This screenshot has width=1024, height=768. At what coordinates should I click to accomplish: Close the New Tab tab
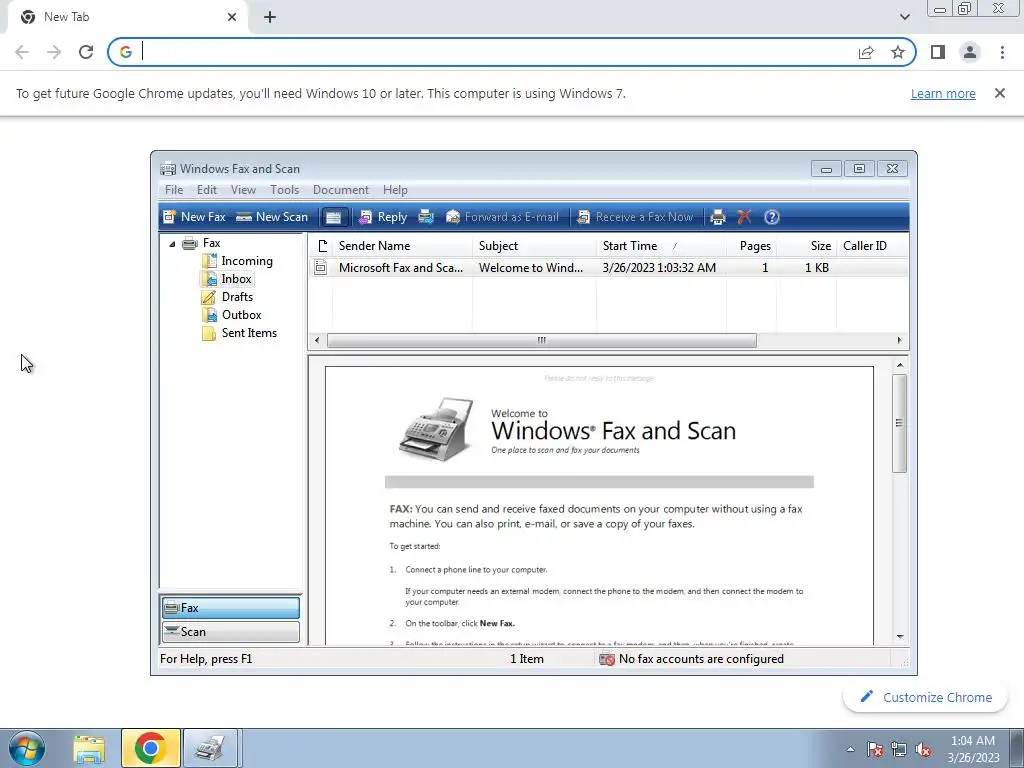[x=232, y=17]
